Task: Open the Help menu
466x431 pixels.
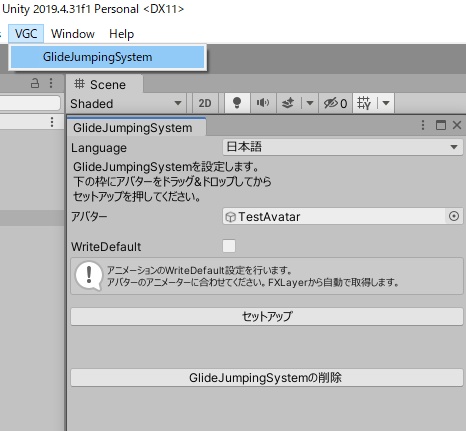Action: 121,34
